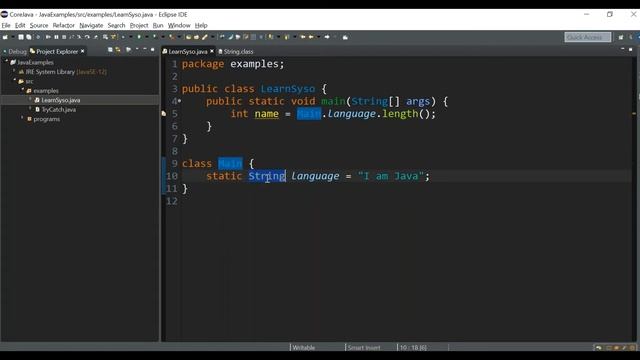Switch to the Java perspective icon

click(631, 37)
